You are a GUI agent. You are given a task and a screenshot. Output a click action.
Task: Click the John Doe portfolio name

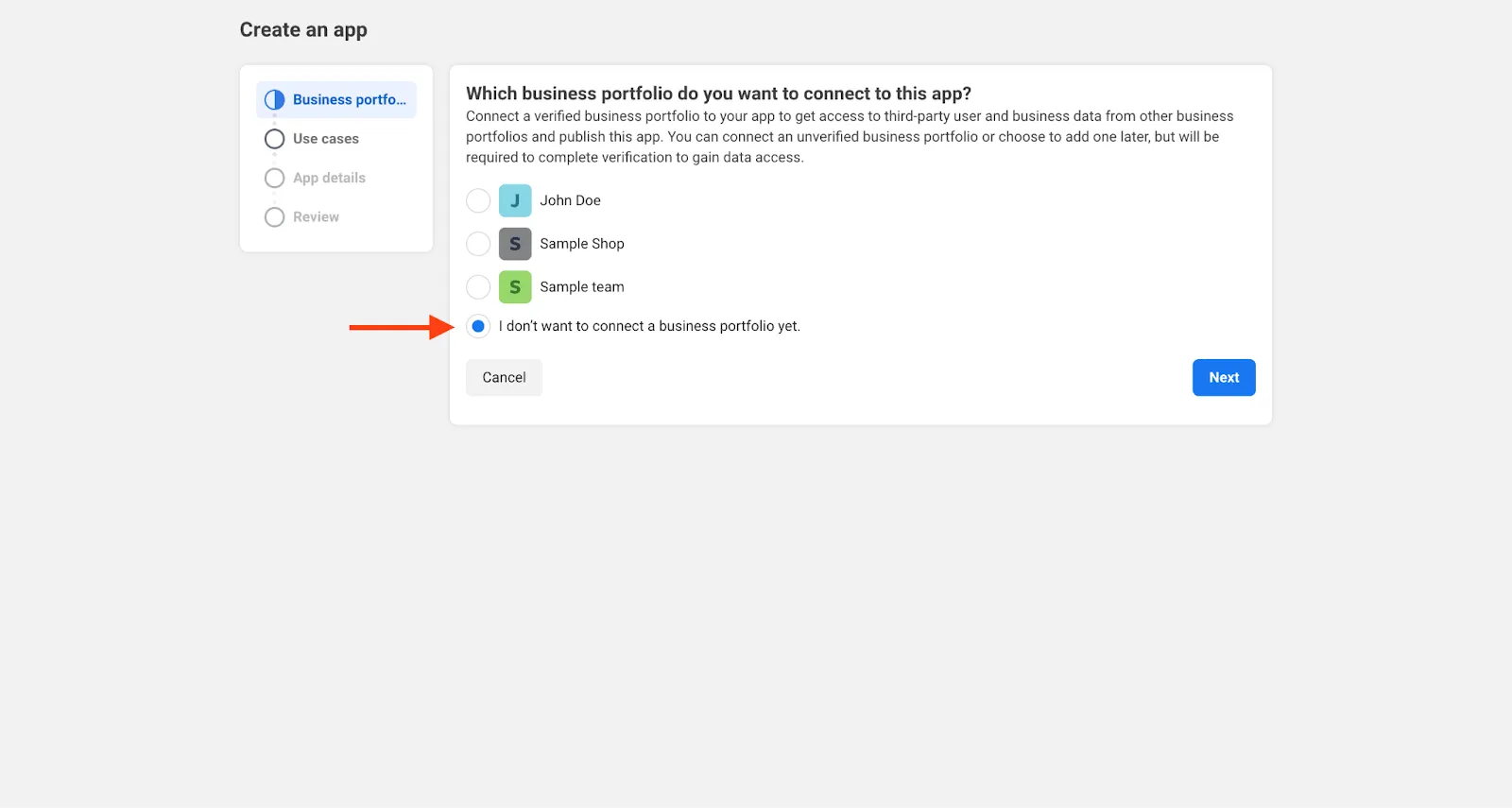pyautogui.click(x=570, y=200)
